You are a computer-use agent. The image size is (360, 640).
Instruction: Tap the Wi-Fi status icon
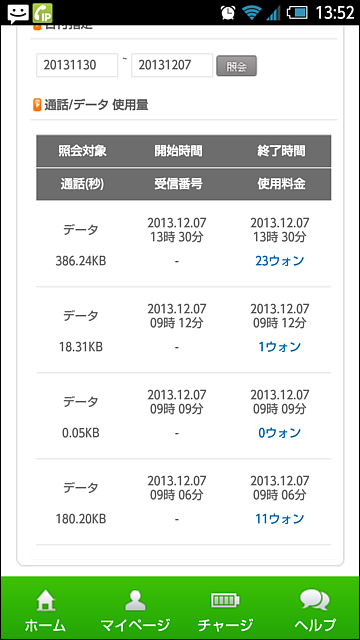[251, 13]
